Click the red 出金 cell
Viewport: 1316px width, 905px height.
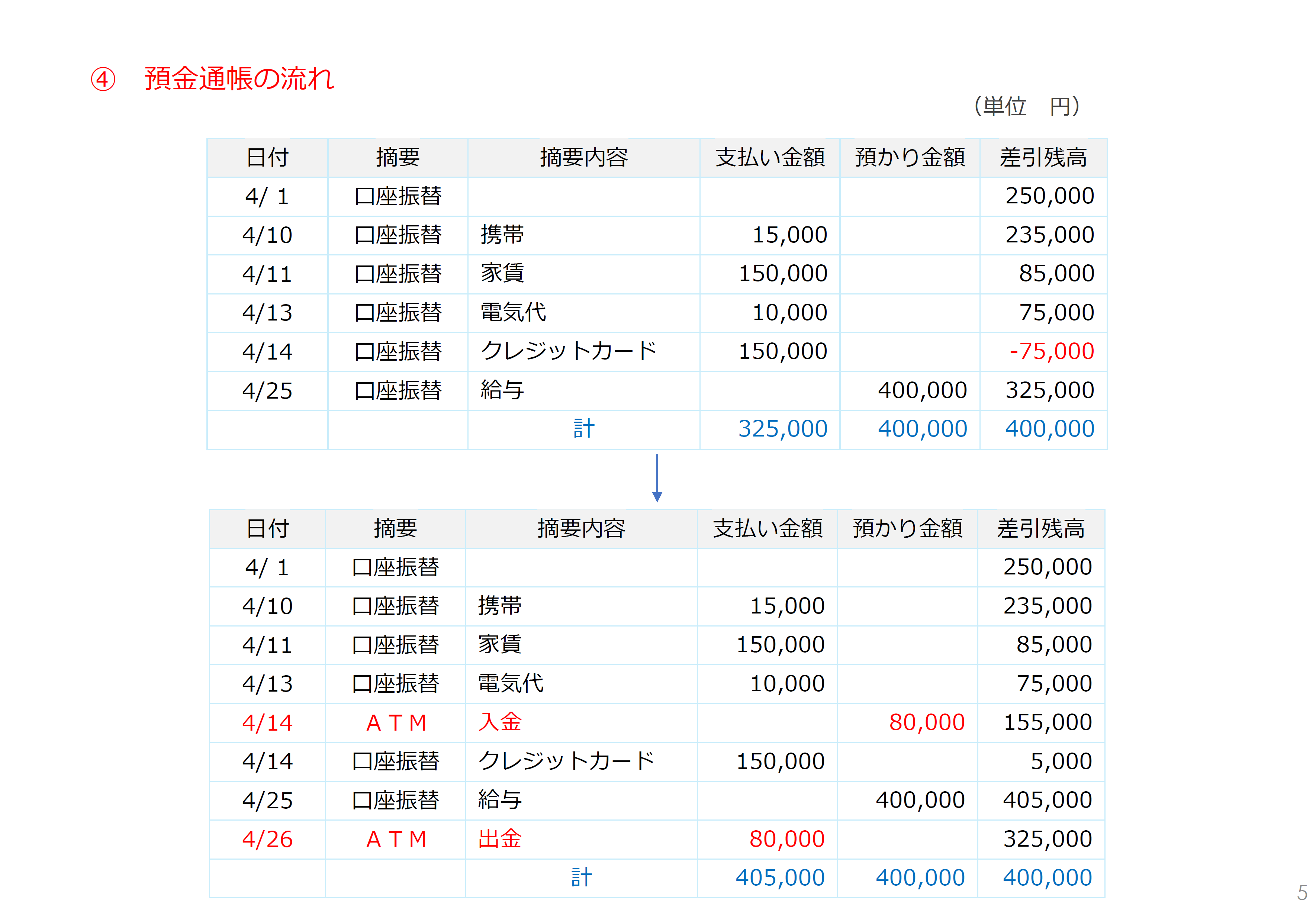pyautogui.click(x=499, y=839)
